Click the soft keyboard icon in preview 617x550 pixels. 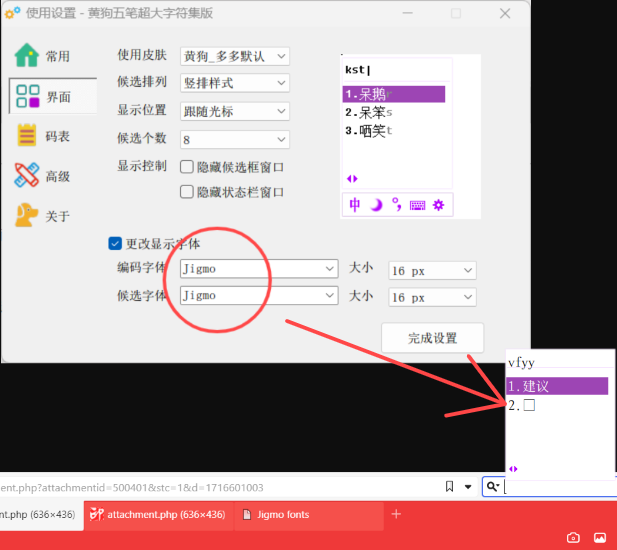pos(417,205)
